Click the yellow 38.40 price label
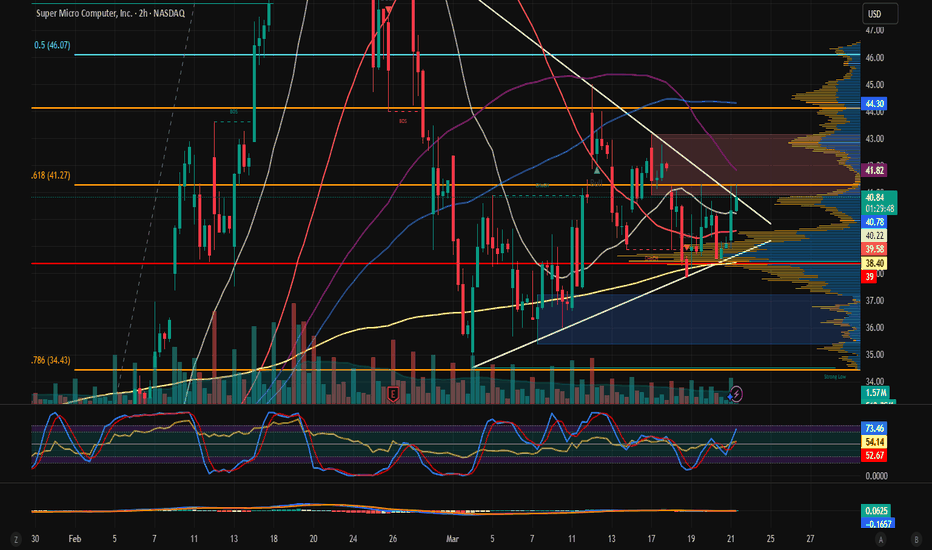The height and width of the screenshot is (550, 932). 874,263
